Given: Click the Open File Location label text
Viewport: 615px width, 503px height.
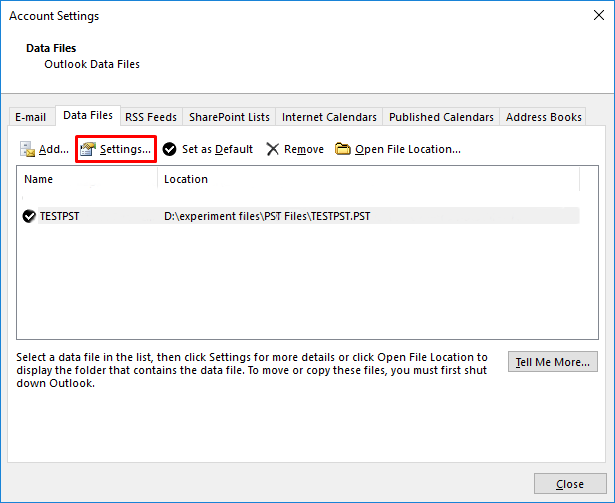Looking at the screenshot, I should point(408,149).
